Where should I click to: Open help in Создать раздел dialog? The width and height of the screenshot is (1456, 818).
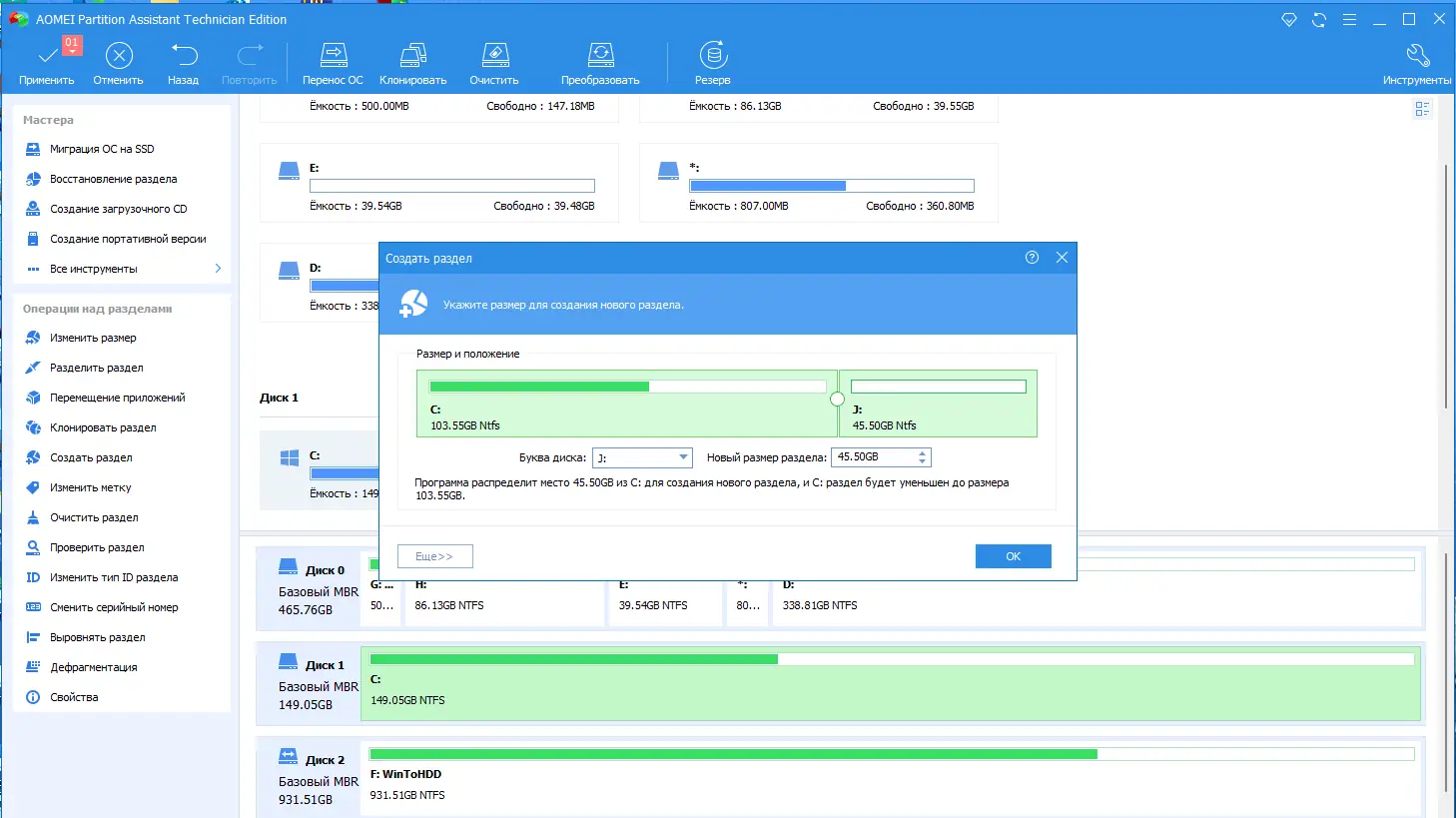(1032, 258)
